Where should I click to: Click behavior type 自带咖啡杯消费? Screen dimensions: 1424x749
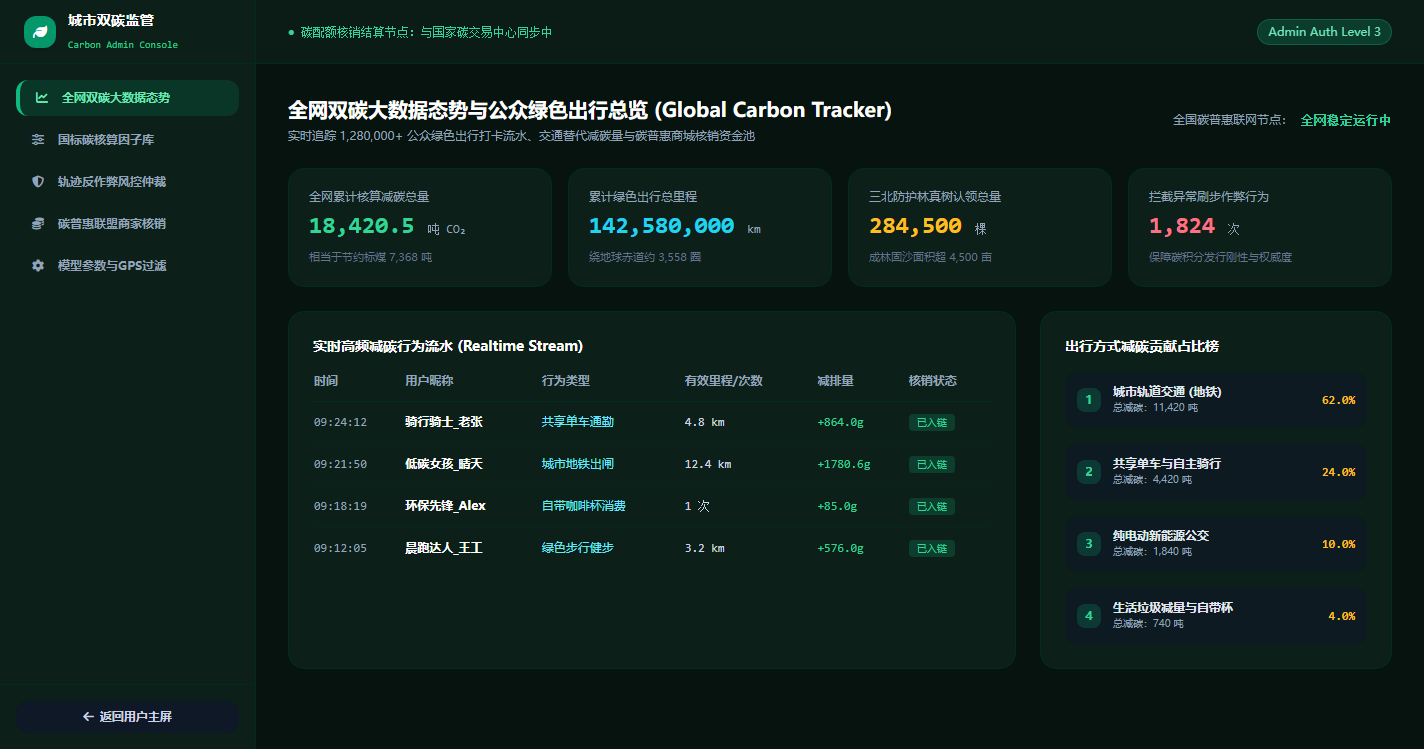(584, 507)
